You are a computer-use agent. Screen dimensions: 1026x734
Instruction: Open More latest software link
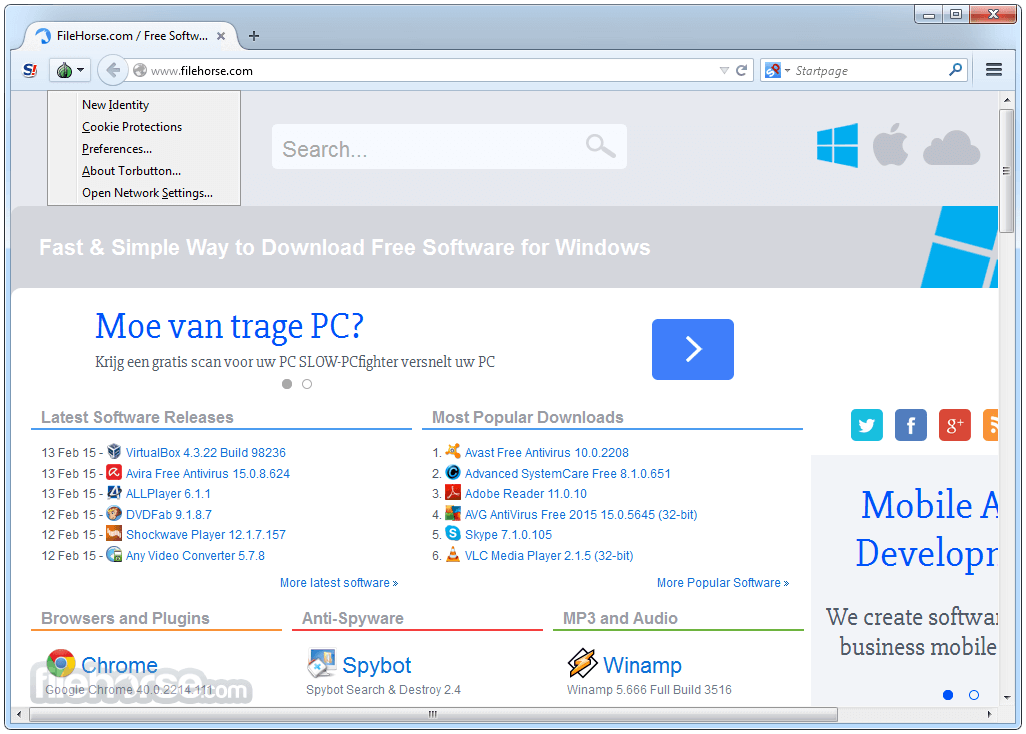(x=339, y=583)
